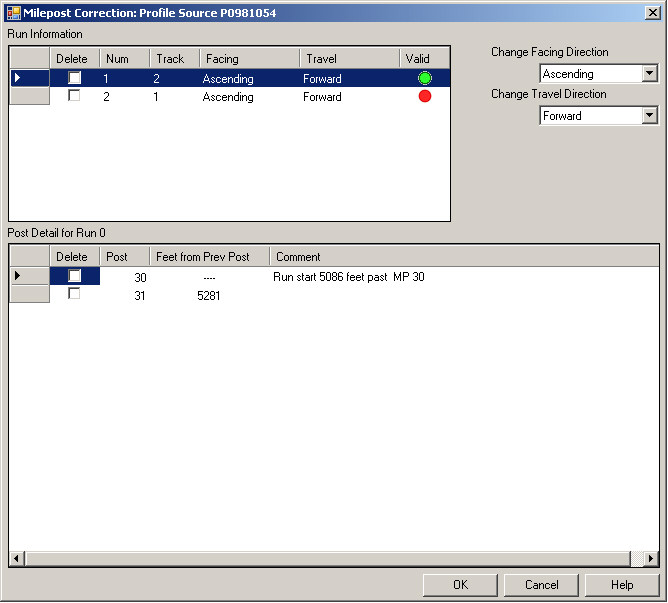Click the red Valid indicator for run 2
The image size is (668, 603).
tap(425, 96)
